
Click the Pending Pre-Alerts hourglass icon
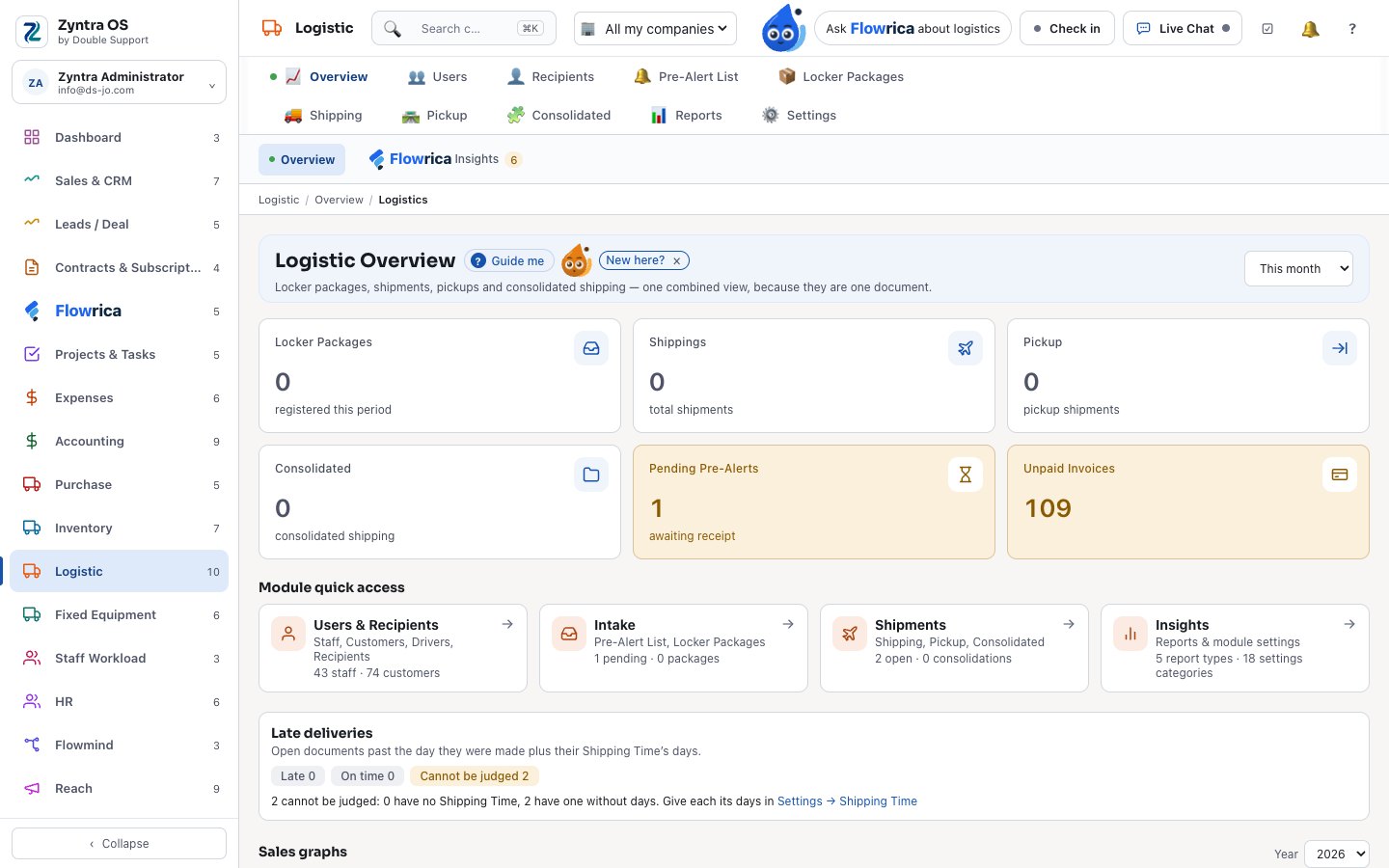[x=966, y=475]
